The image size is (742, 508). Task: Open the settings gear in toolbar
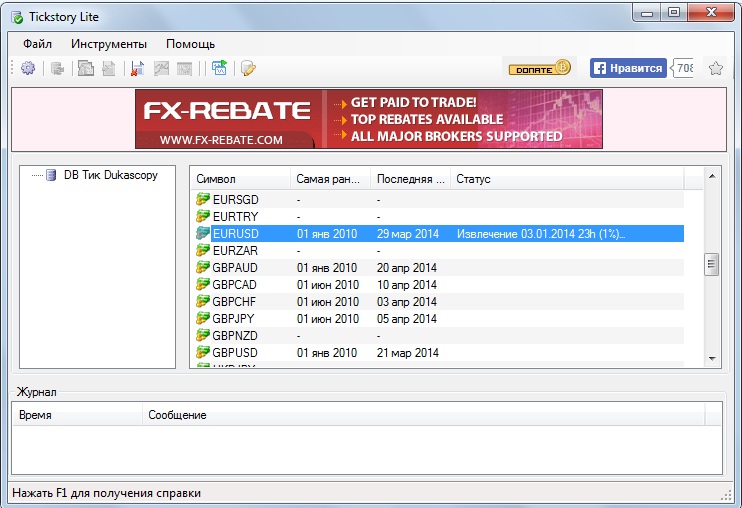point(28,69)
